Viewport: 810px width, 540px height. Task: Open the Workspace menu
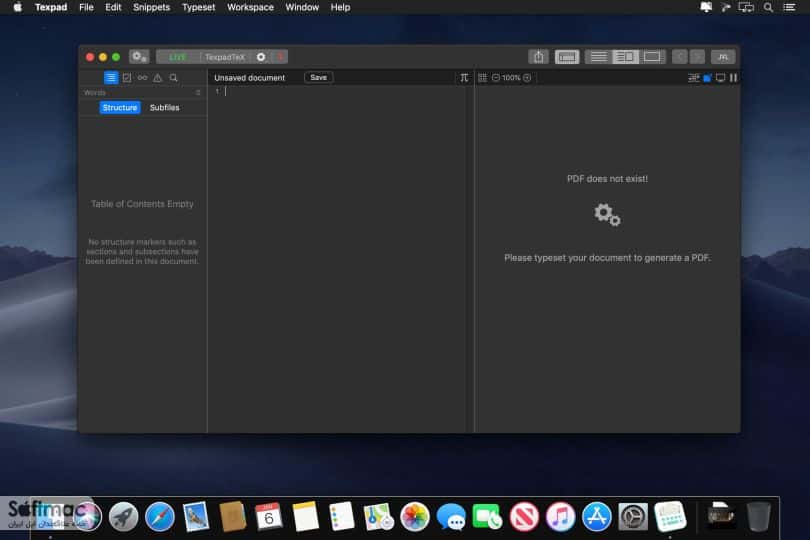pyautogui.click(x=251, y=7)
